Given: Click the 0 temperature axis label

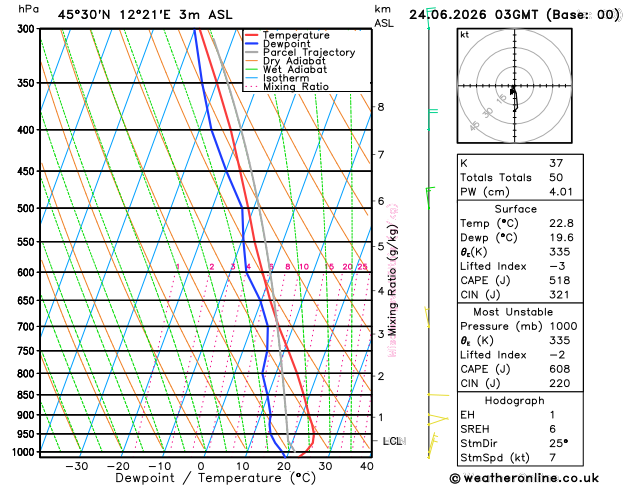Looking at the screenshot, I should pyautogui.click(x=201, y=466).
